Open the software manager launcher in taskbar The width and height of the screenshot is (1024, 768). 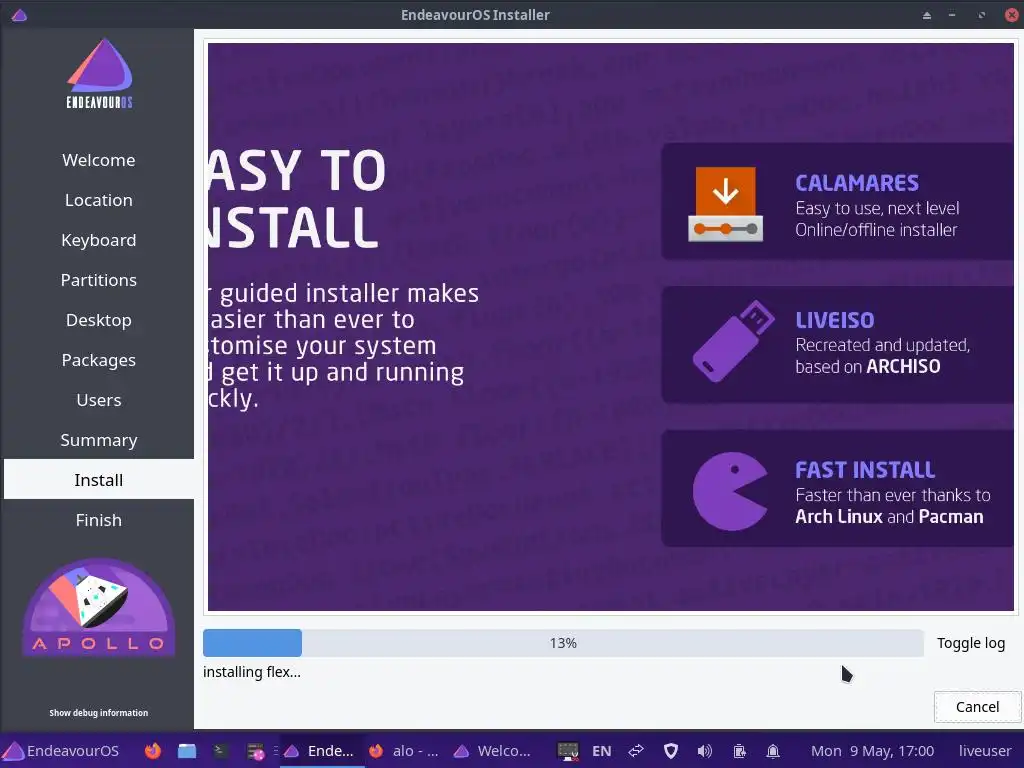(x=255, y=752)
